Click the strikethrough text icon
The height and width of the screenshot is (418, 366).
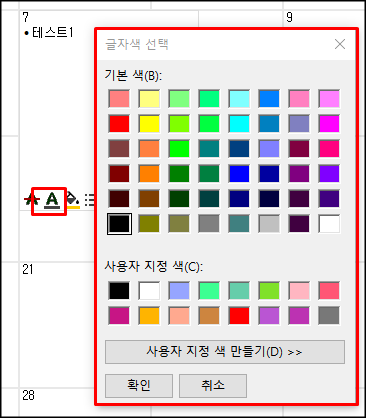coord(32,200)
